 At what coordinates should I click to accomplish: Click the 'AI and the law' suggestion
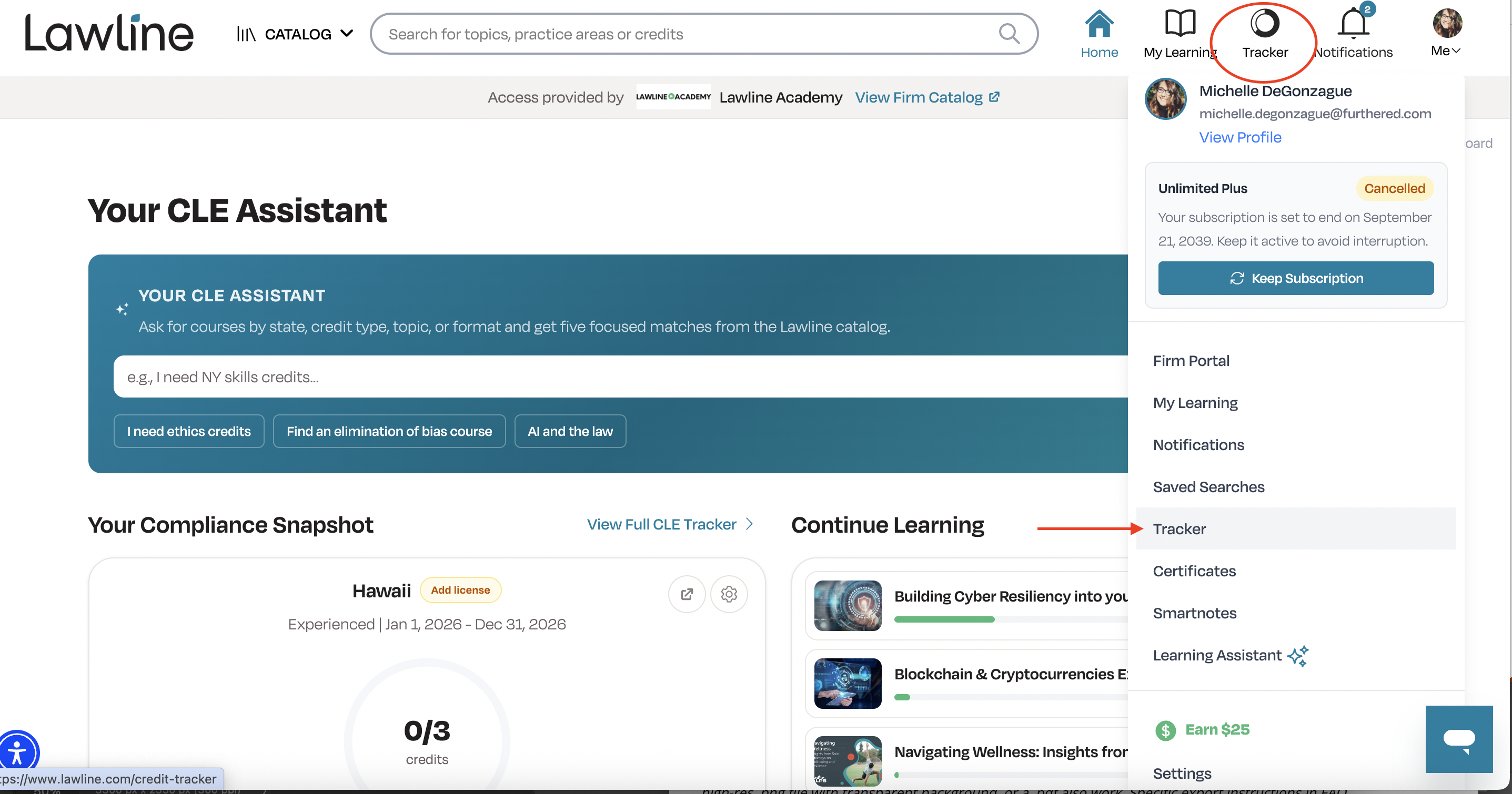click(x=570, y=431)
